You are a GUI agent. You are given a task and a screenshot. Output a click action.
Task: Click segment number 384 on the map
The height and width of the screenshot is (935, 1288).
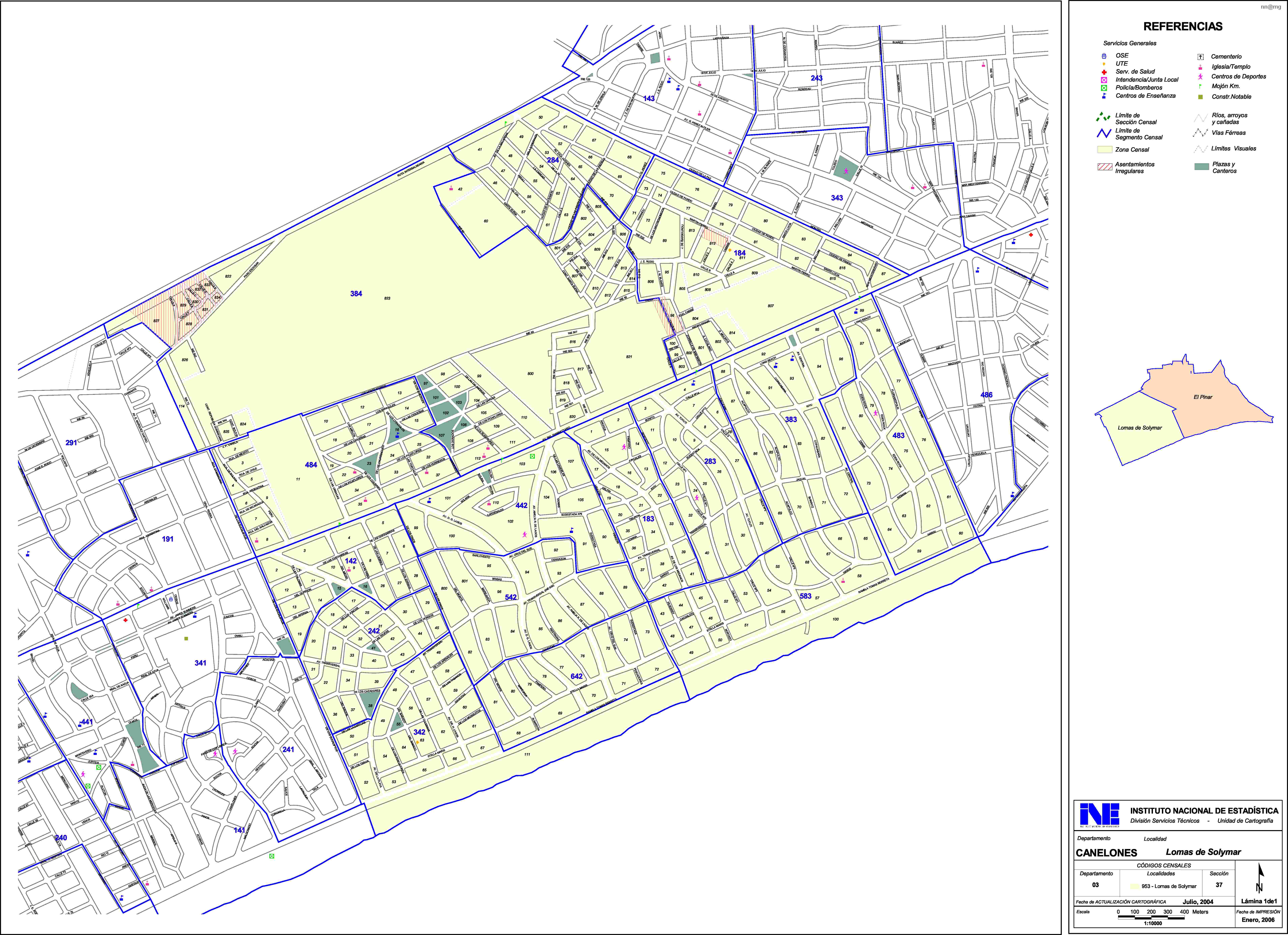pos(356,294)
